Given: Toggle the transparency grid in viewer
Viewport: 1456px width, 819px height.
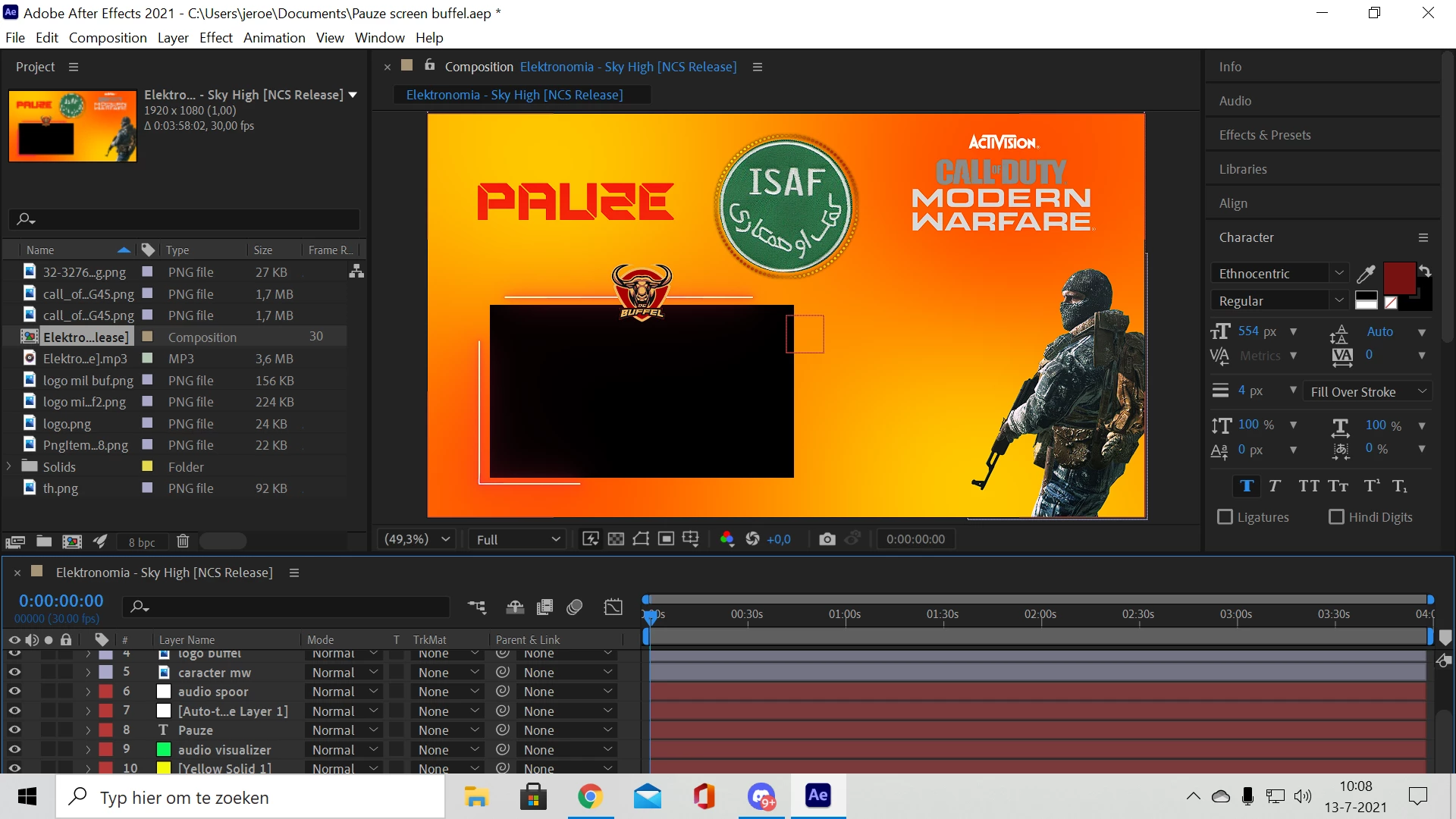Looking at the screenshot, I should (616, 539).
